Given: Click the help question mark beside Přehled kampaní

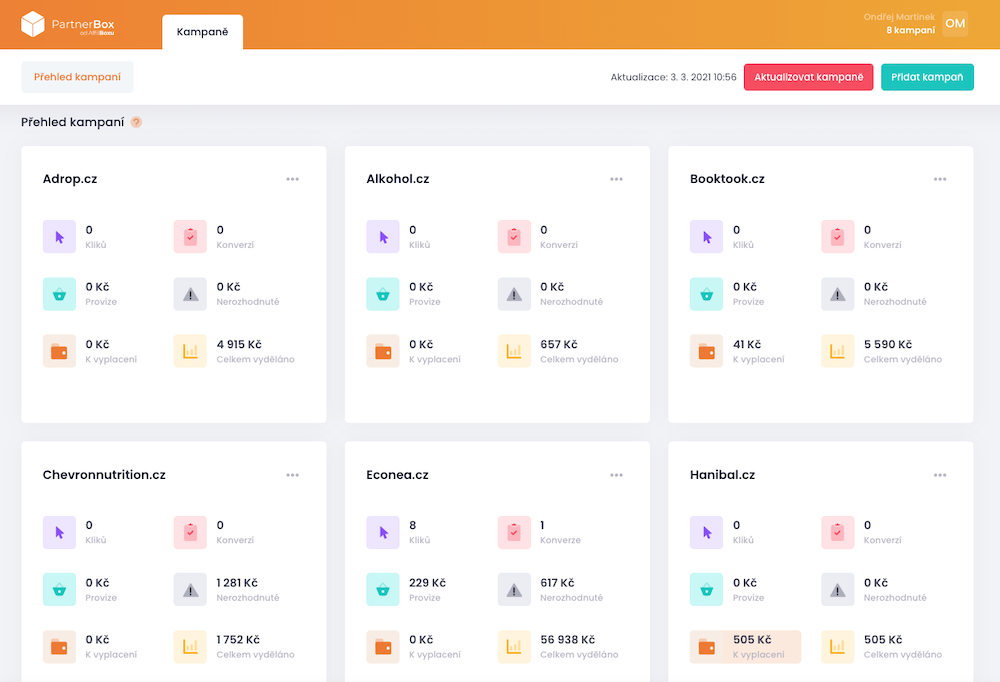Looking at the screenshot, I should tap(136, 122).
